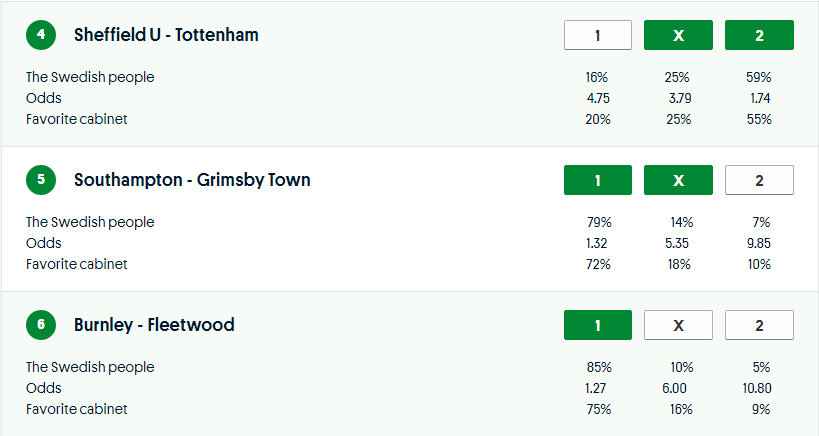Select away win (2) for Southampton - Grimsby Town
This screenshot has width=819, height=436.
tap(759, 181)
